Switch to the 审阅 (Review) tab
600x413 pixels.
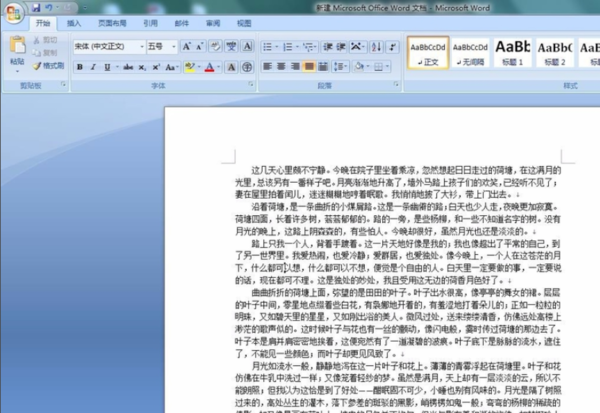pyautogui.click(x=213, y=23)
